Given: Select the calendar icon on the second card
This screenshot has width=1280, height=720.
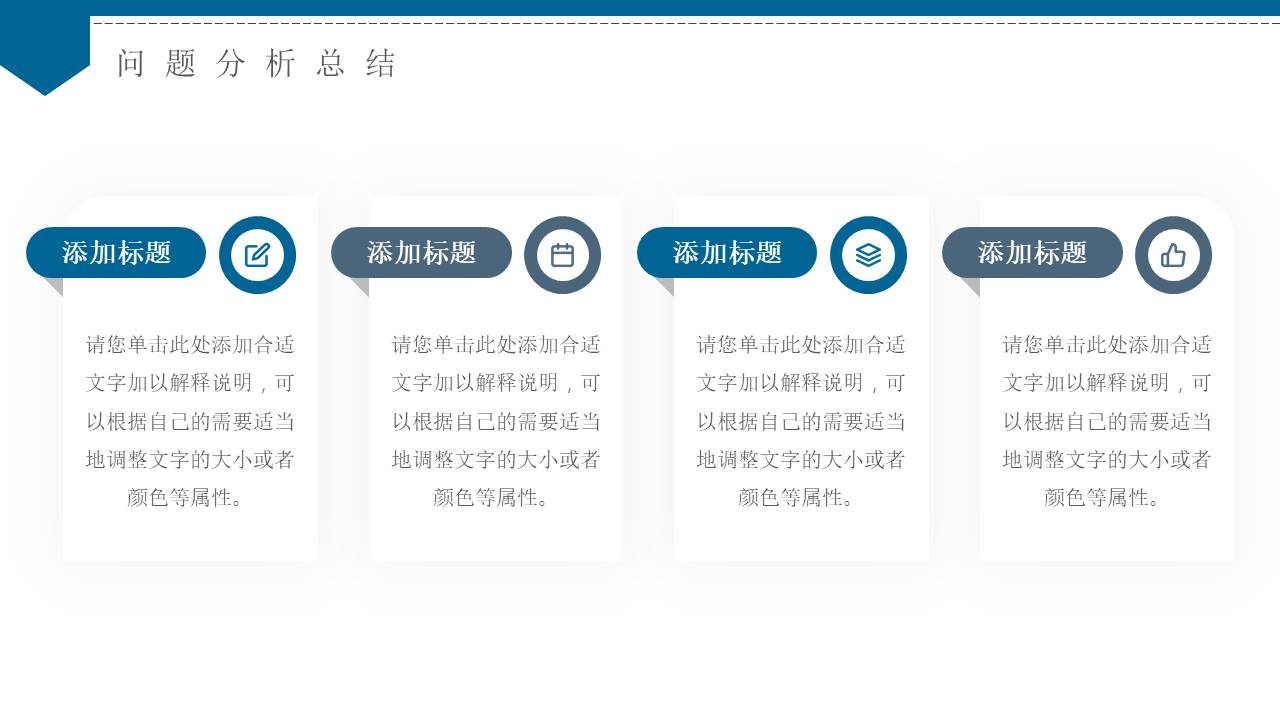Looking at the screenshot, I should pyautogui.click(x=563, y=255).
